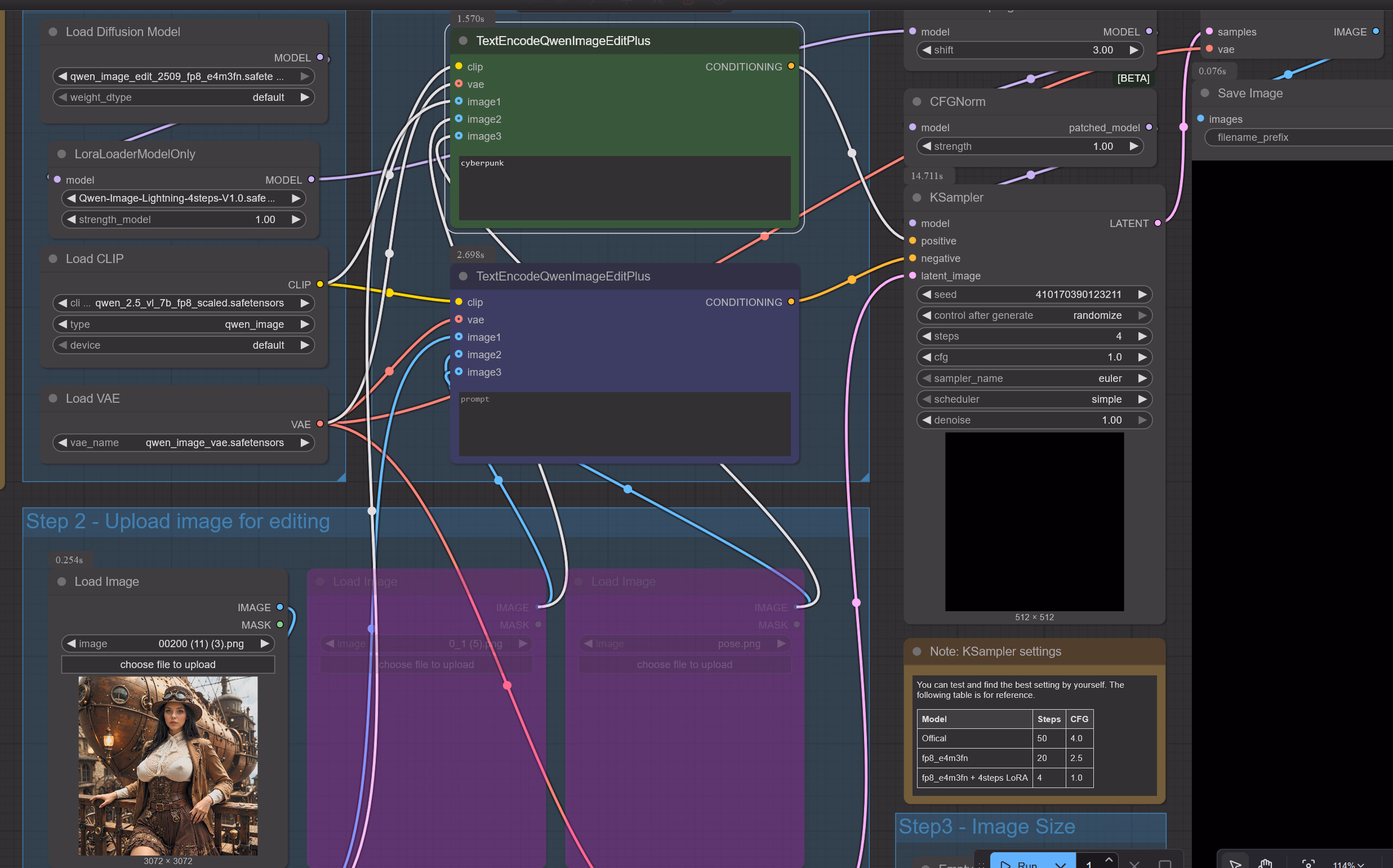Screen dimensions: 1393x868
Task: Decrease cfg value with left arrow
Action: click(x=927, y=357)
